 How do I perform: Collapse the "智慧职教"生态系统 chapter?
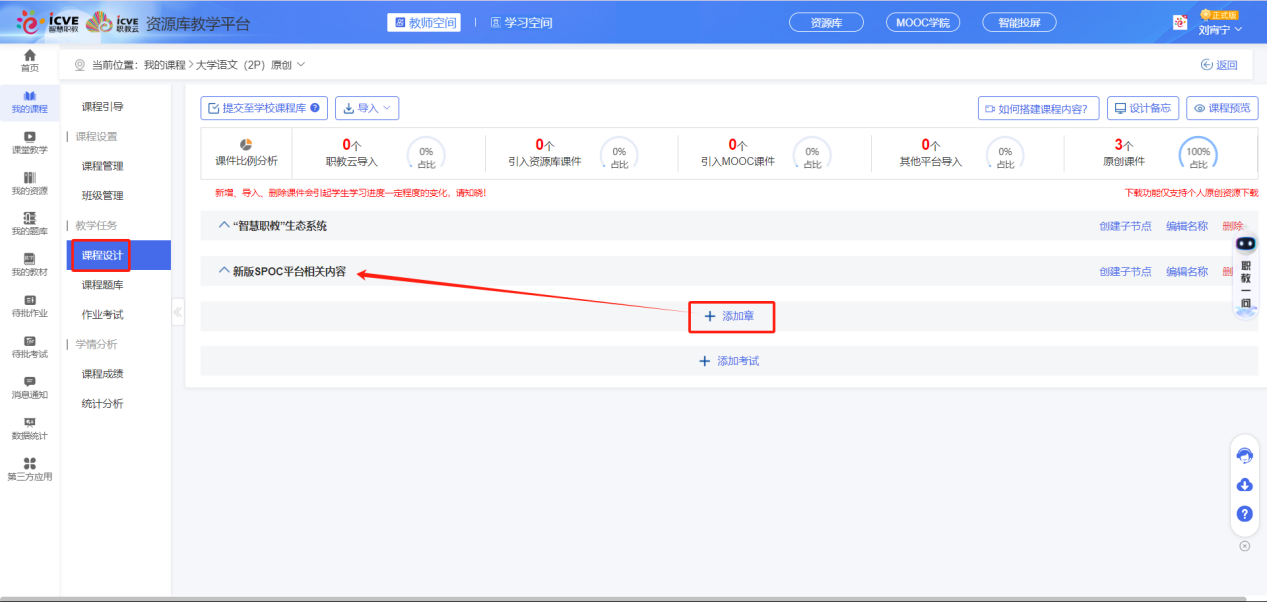(x=224, y=226)
